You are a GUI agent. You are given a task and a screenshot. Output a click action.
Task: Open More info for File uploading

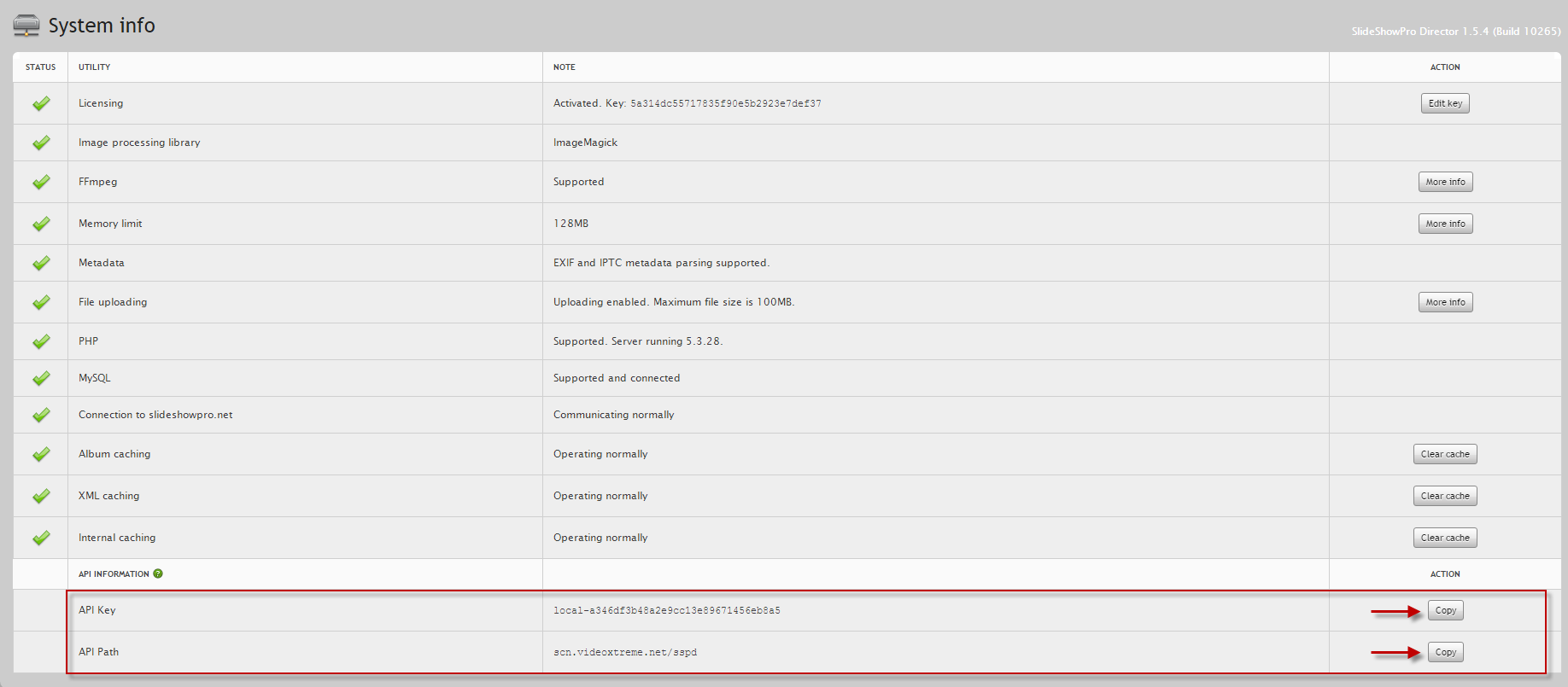point(1445,302)
